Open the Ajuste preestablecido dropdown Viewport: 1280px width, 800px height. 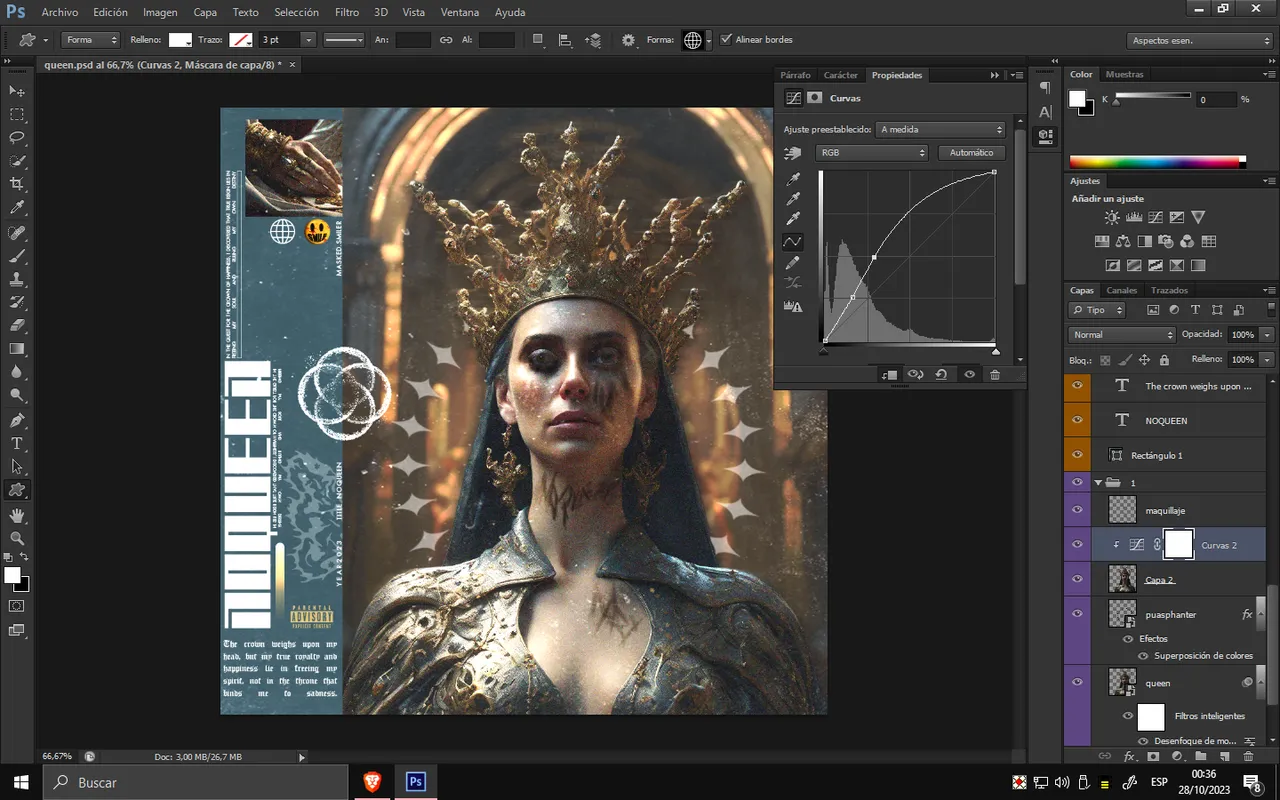940,129
